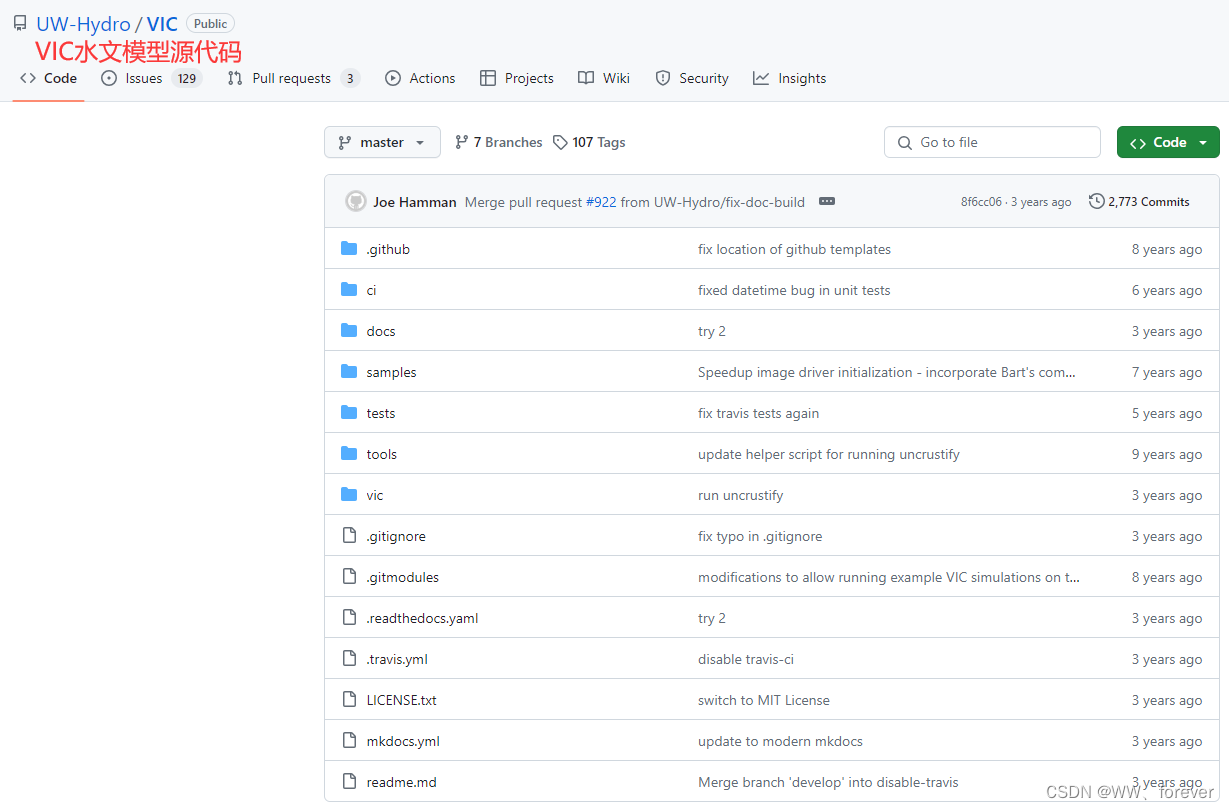1229x810 pixels.
Task: Open the Insights tab
Action: point(790,78)
